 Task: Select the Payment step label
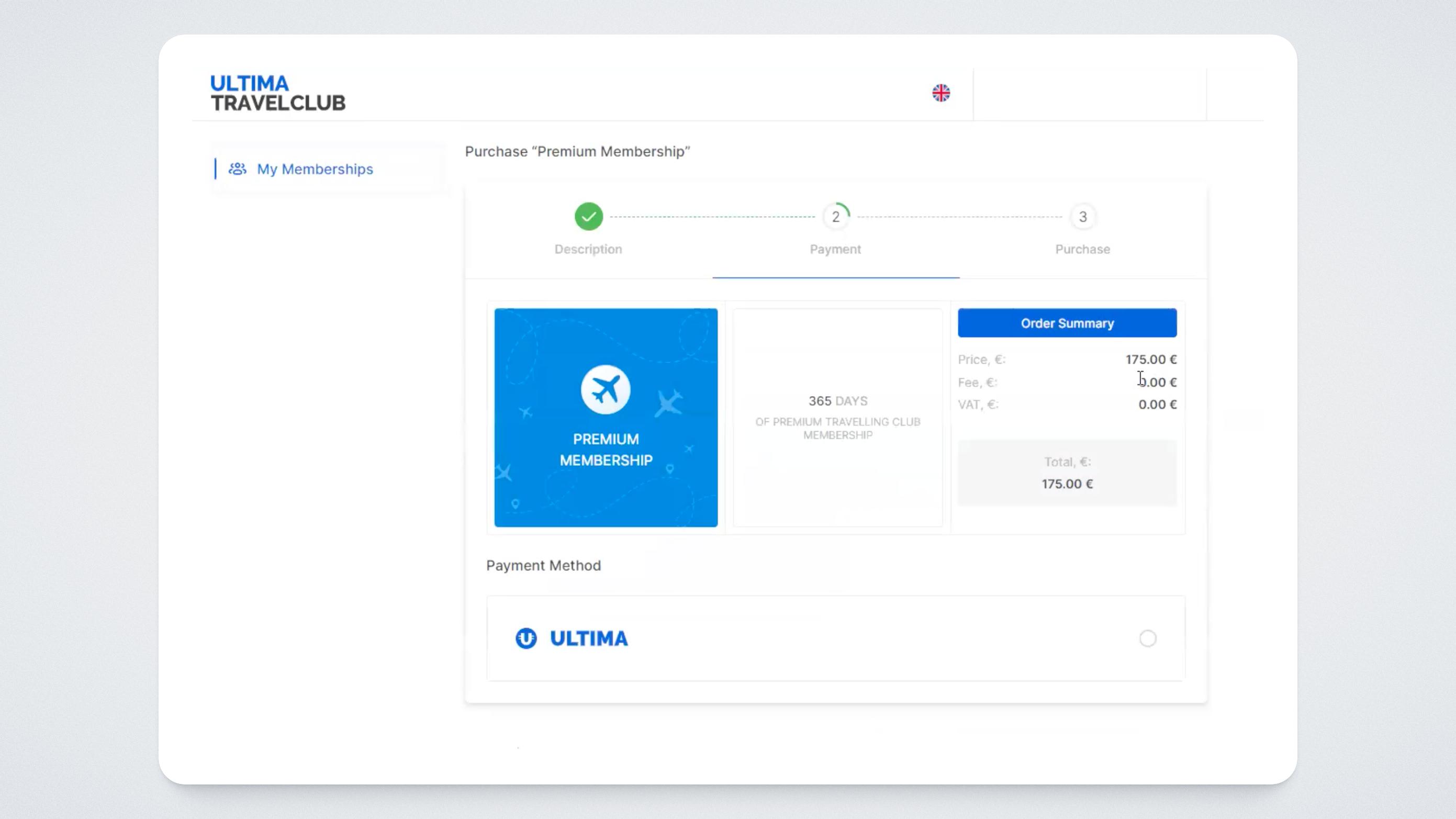pos(835,249)
